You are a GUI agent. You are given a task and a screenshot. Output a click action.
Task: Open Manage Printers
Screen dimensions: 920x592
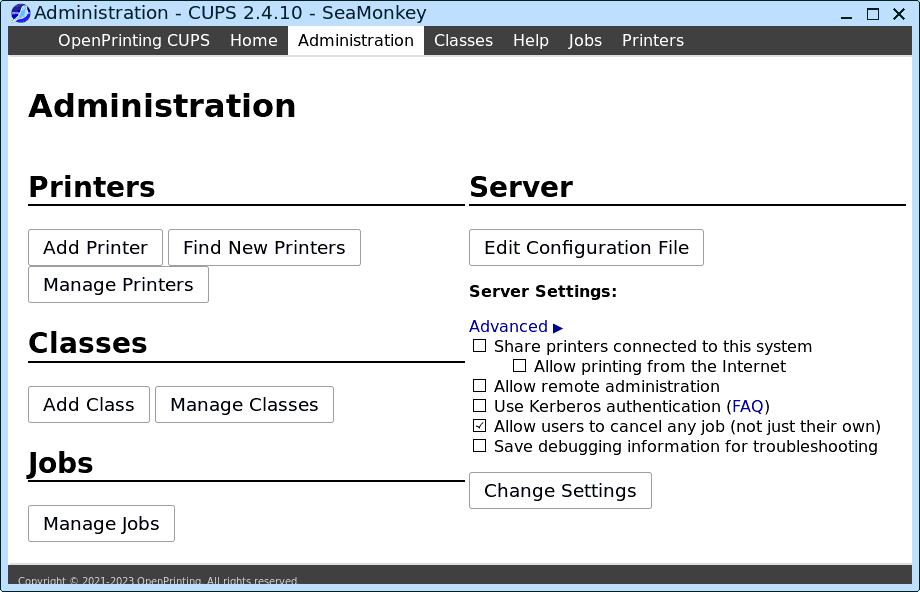pyautogui.click(x=118, y=285)
